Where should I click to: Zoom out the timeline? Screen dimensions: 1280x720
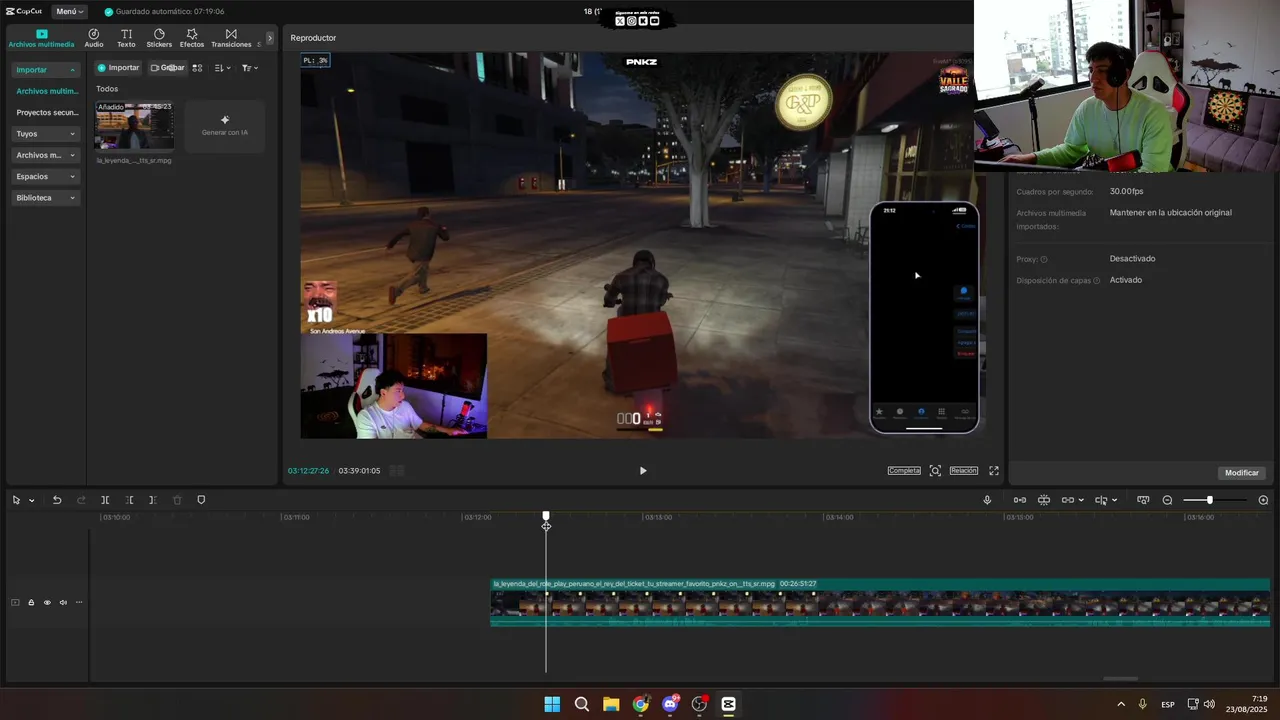click(x=1167, y=500)
